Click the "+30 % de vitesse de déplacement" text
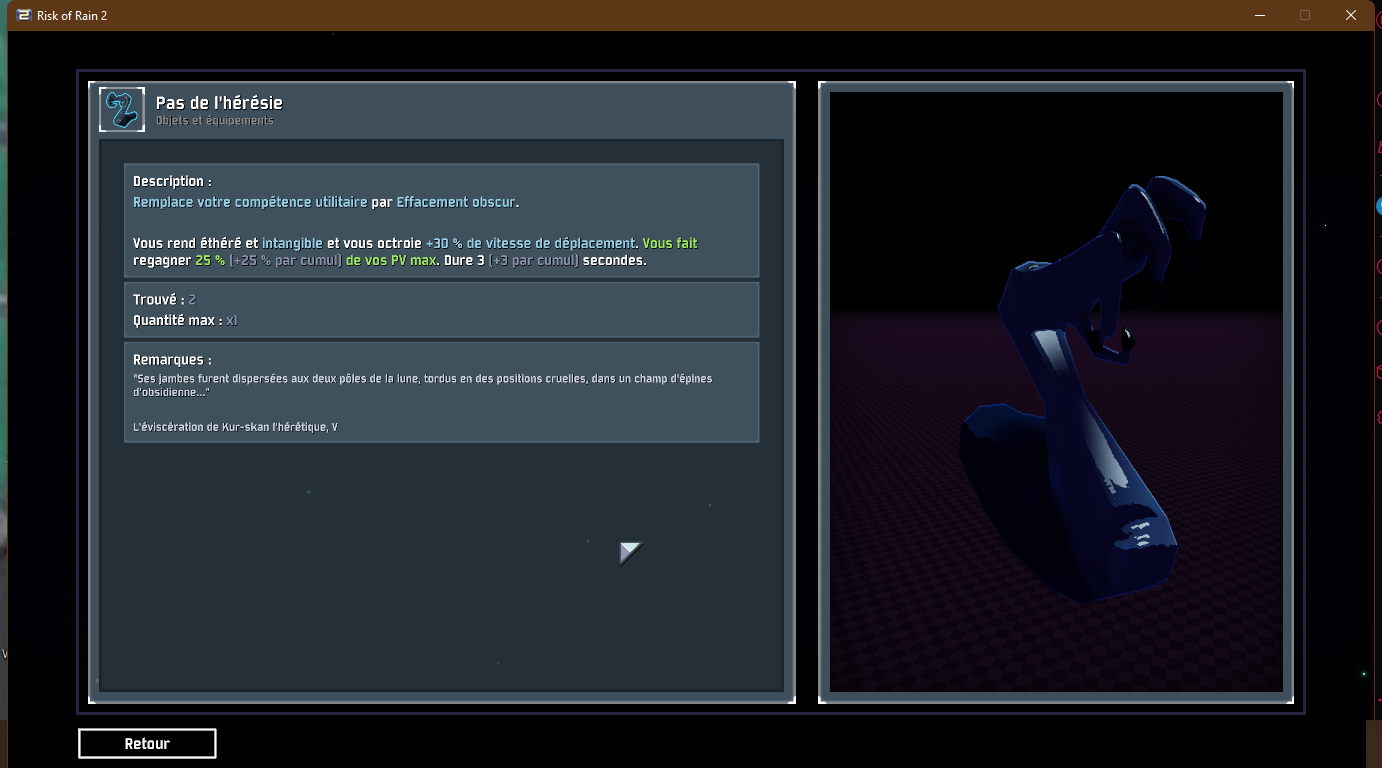This screenshot has width=1382, height=768. pos(530,243)
